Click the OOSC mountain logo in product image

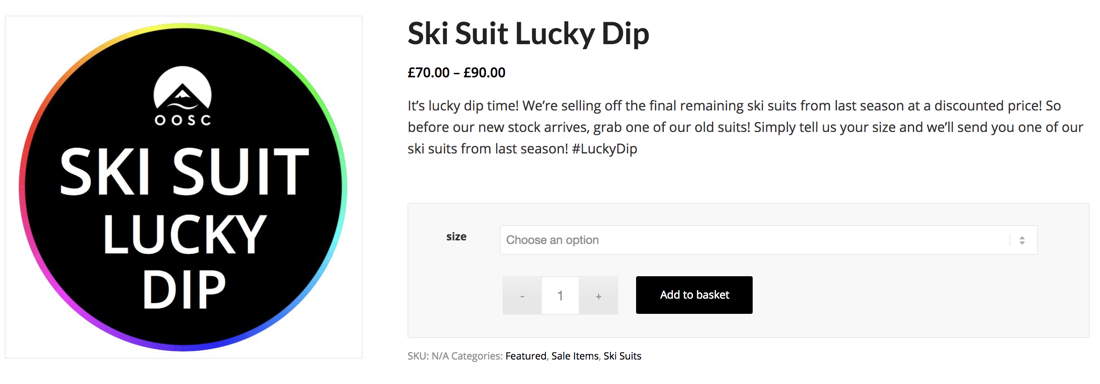182,96
